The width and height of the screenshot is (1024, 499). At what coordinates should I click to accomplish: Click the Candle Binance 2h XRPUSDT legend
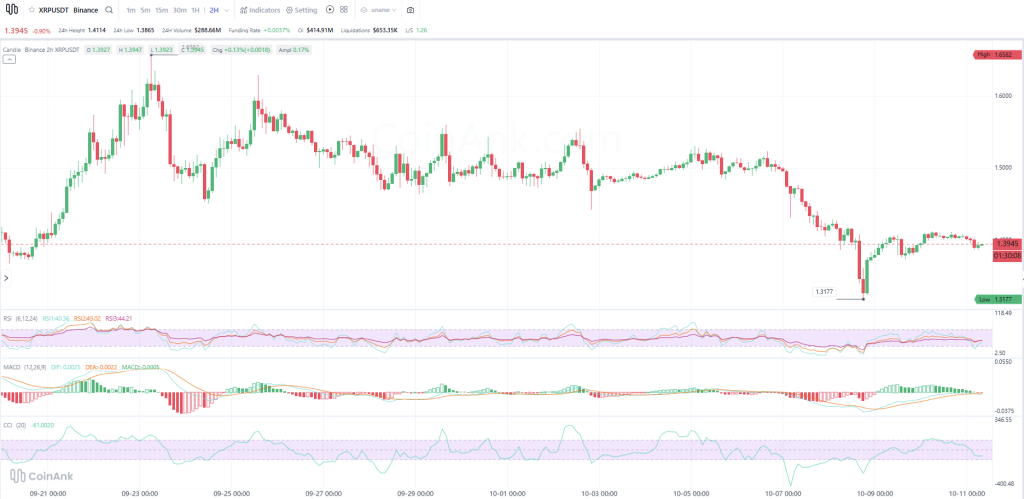coord(41,50)
